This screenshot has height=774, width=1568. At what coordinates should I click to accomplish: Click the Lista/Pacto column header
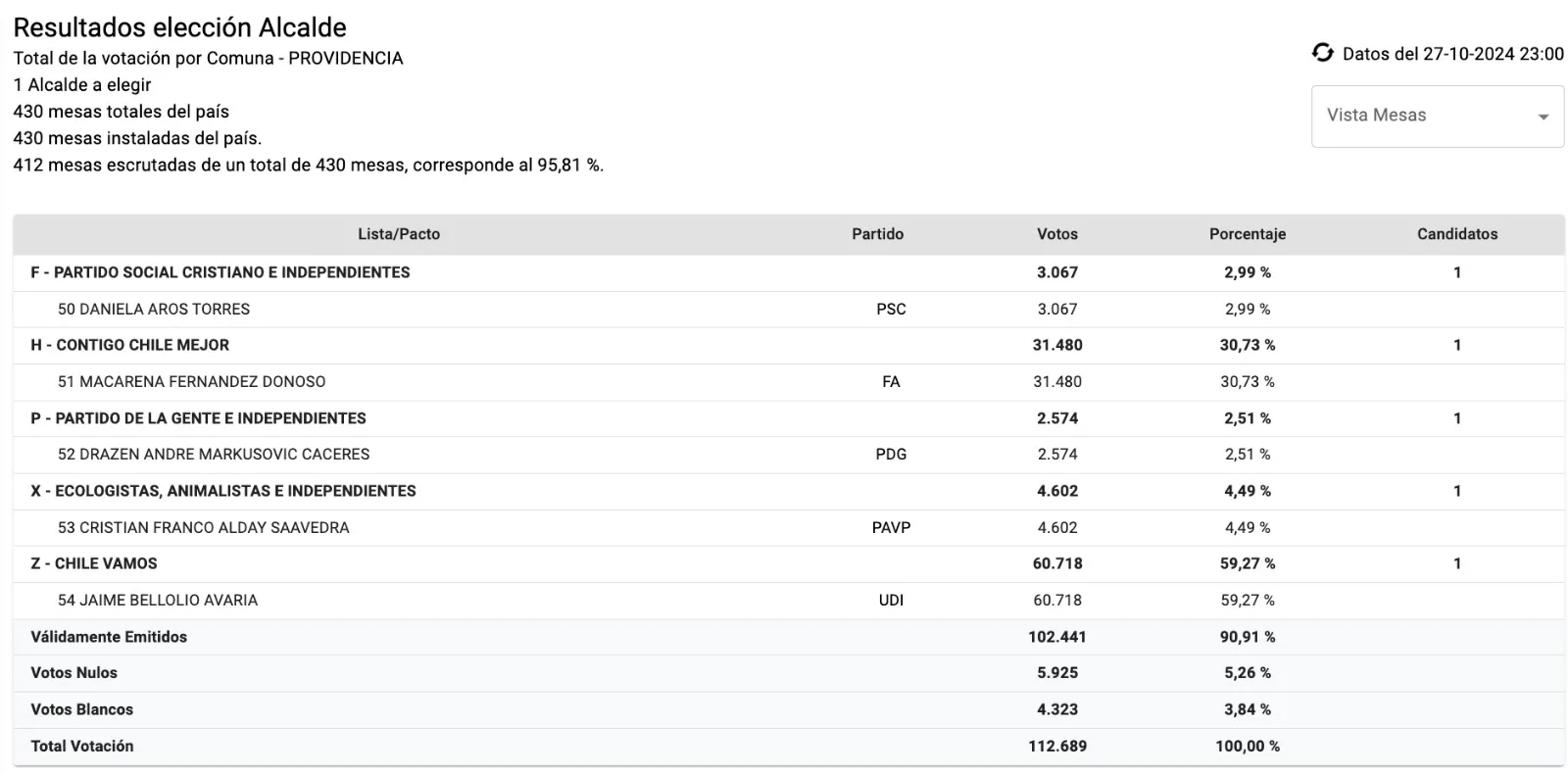pos(399,234)
